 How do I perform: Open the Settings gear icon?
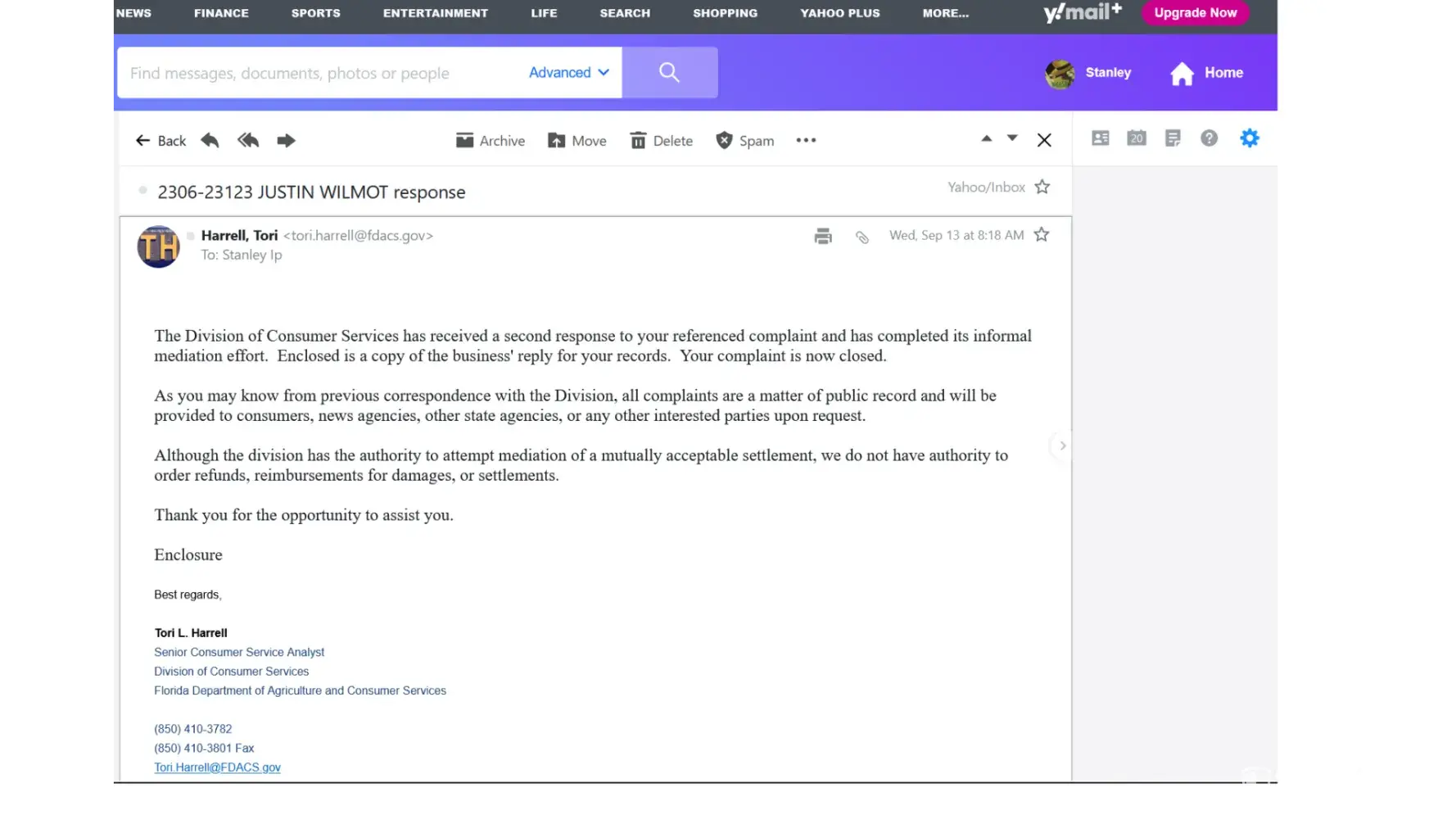coord(1250,138)
